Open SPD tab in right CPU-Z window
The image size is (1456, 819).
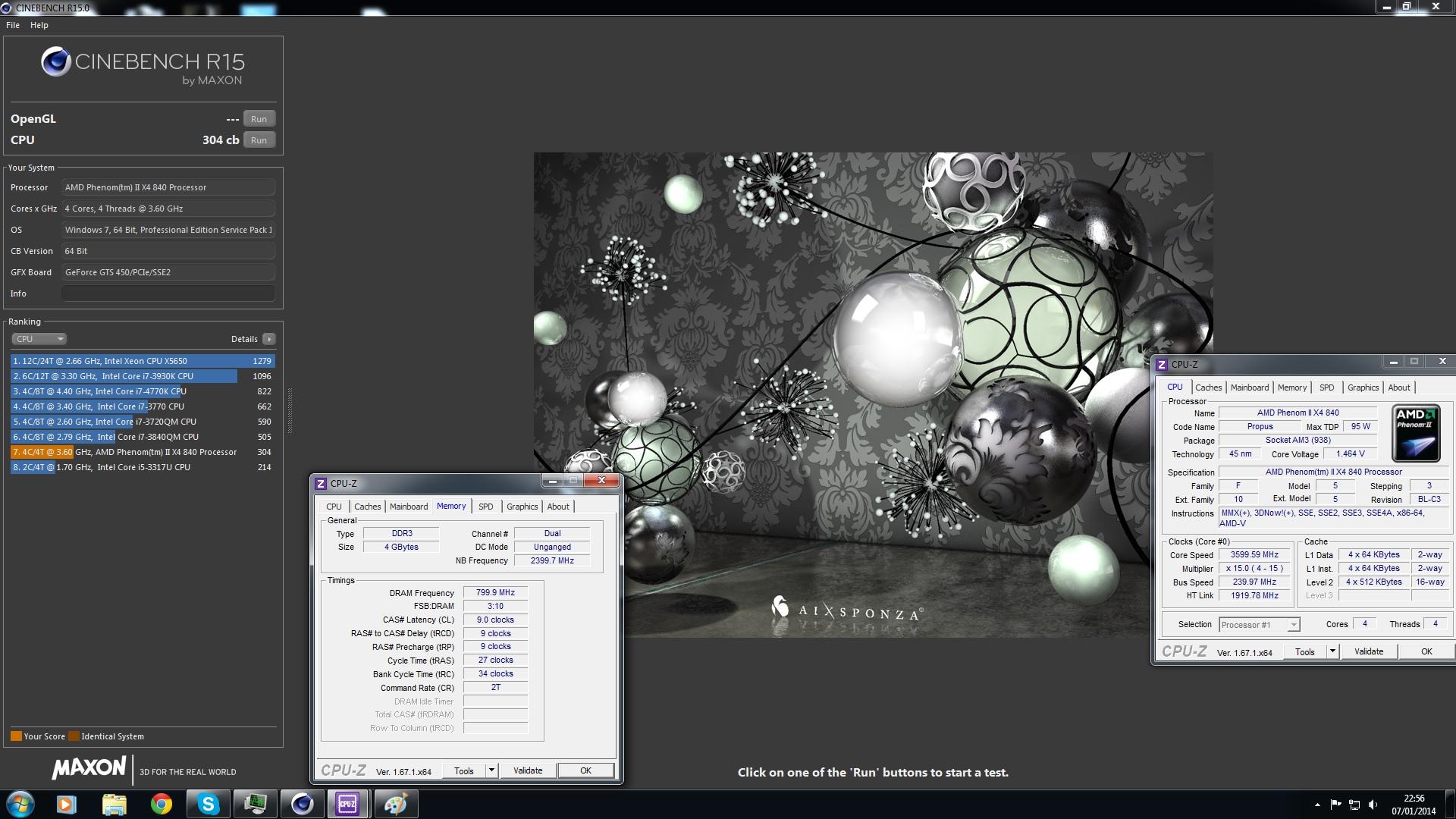pyautogui.click(x=1326, y=388)
